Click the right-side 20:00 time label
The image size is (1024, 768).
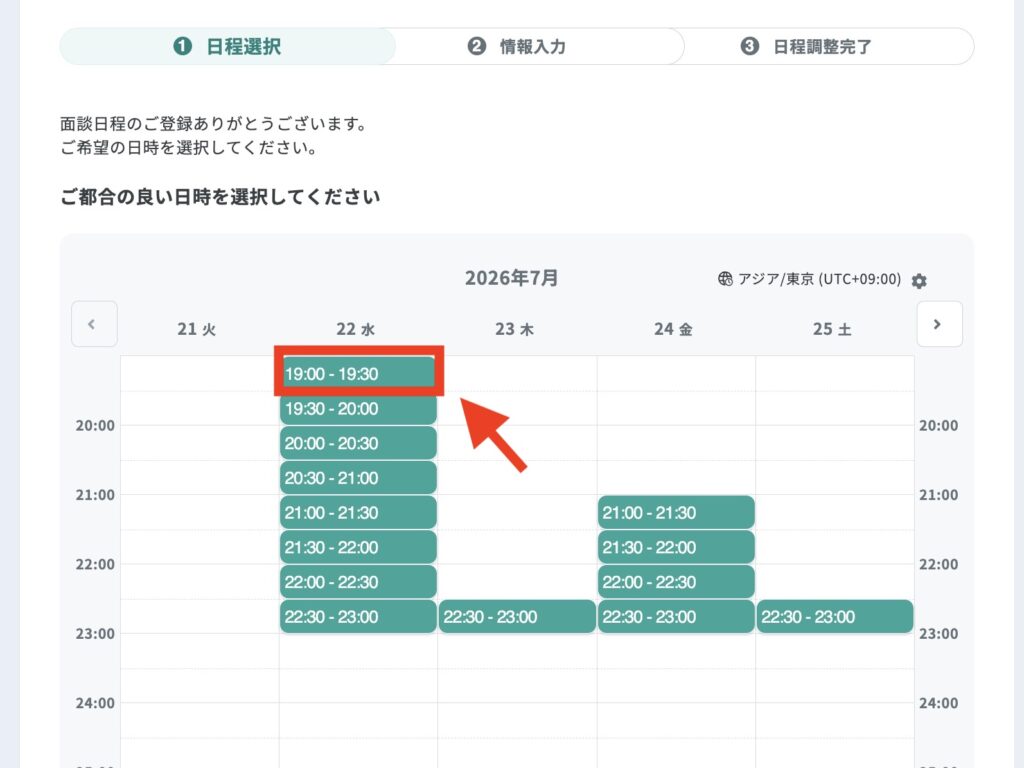[938, 426]
